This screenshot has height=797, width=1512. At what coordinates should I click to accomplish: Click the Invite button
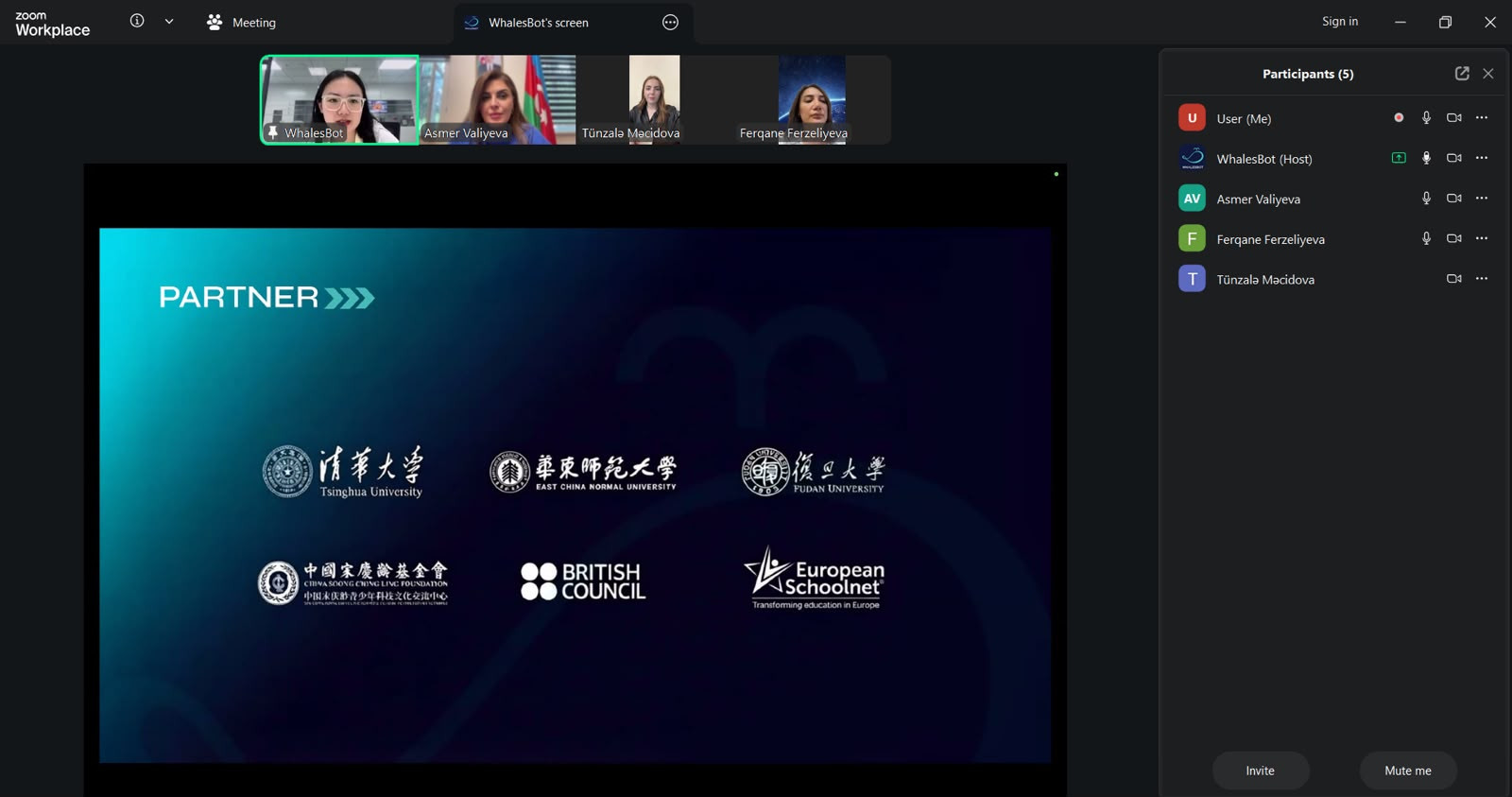click(x=1261, y=771)
